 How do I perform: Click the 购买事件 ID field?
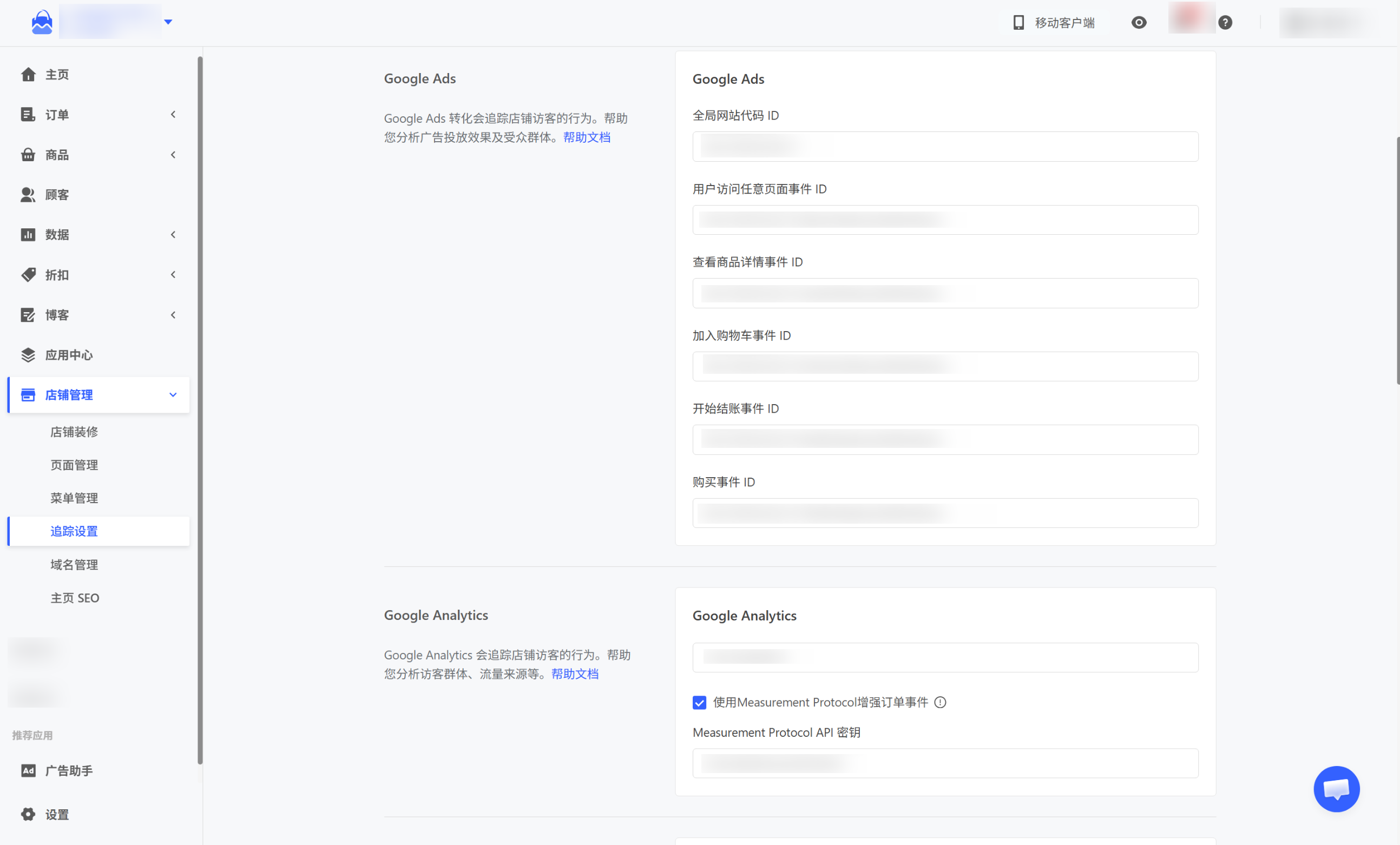click(x=945, y=513)
